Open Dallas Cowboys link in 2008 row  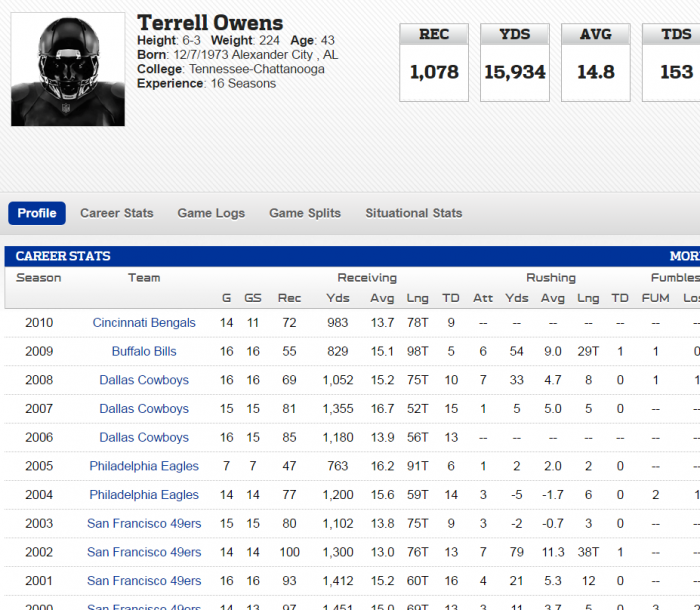tap(144, 380)
